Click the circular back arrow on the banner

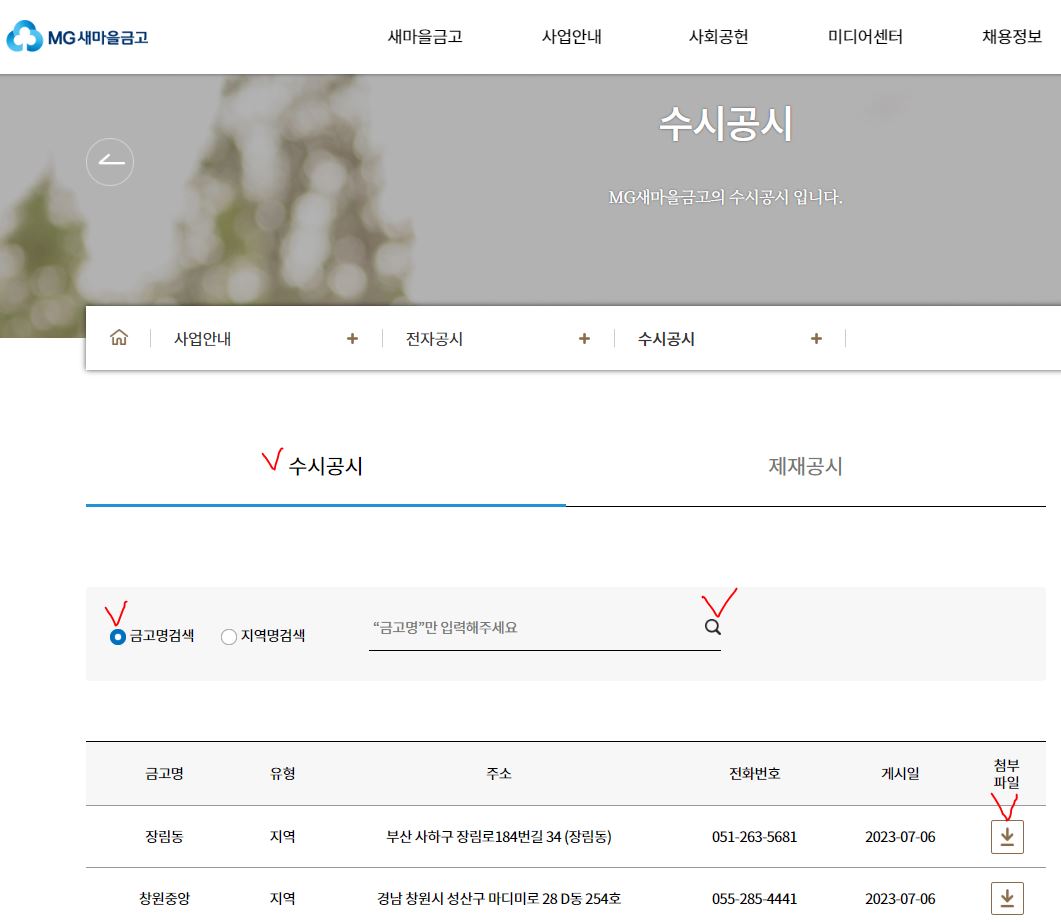[110, 161]
